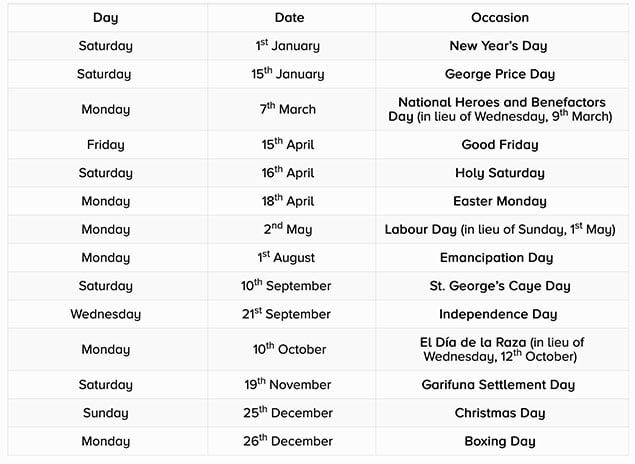Select the Boxing Day cell
Screen dimensions: 635x464
coord(499,441)
